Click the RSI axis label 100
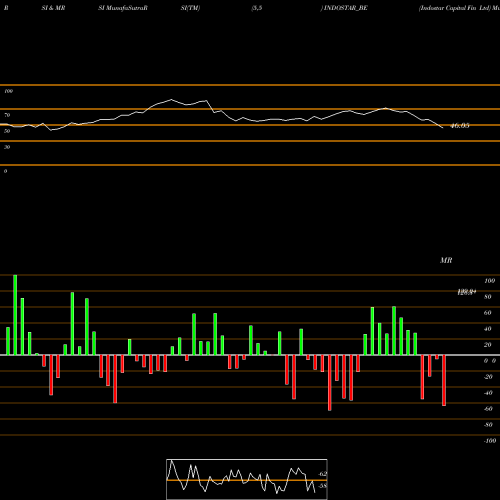This screenshot has width=500, height=500. click(9, 91)
